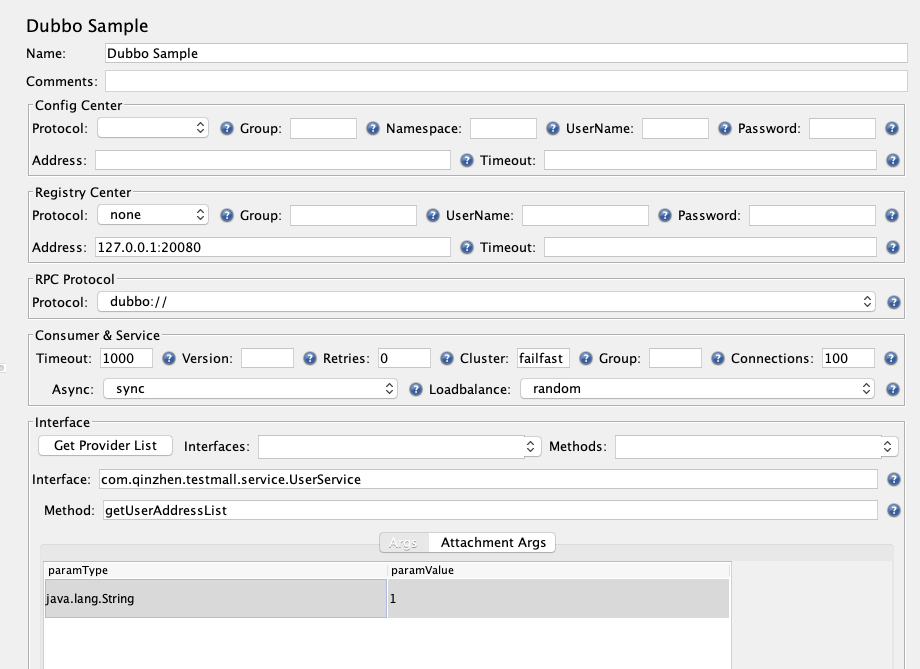Click Registry Center Address field 127.0.0.1:20080
This screenshot has height=669, width=920.
pyautogui.click(x=273, y=247)
